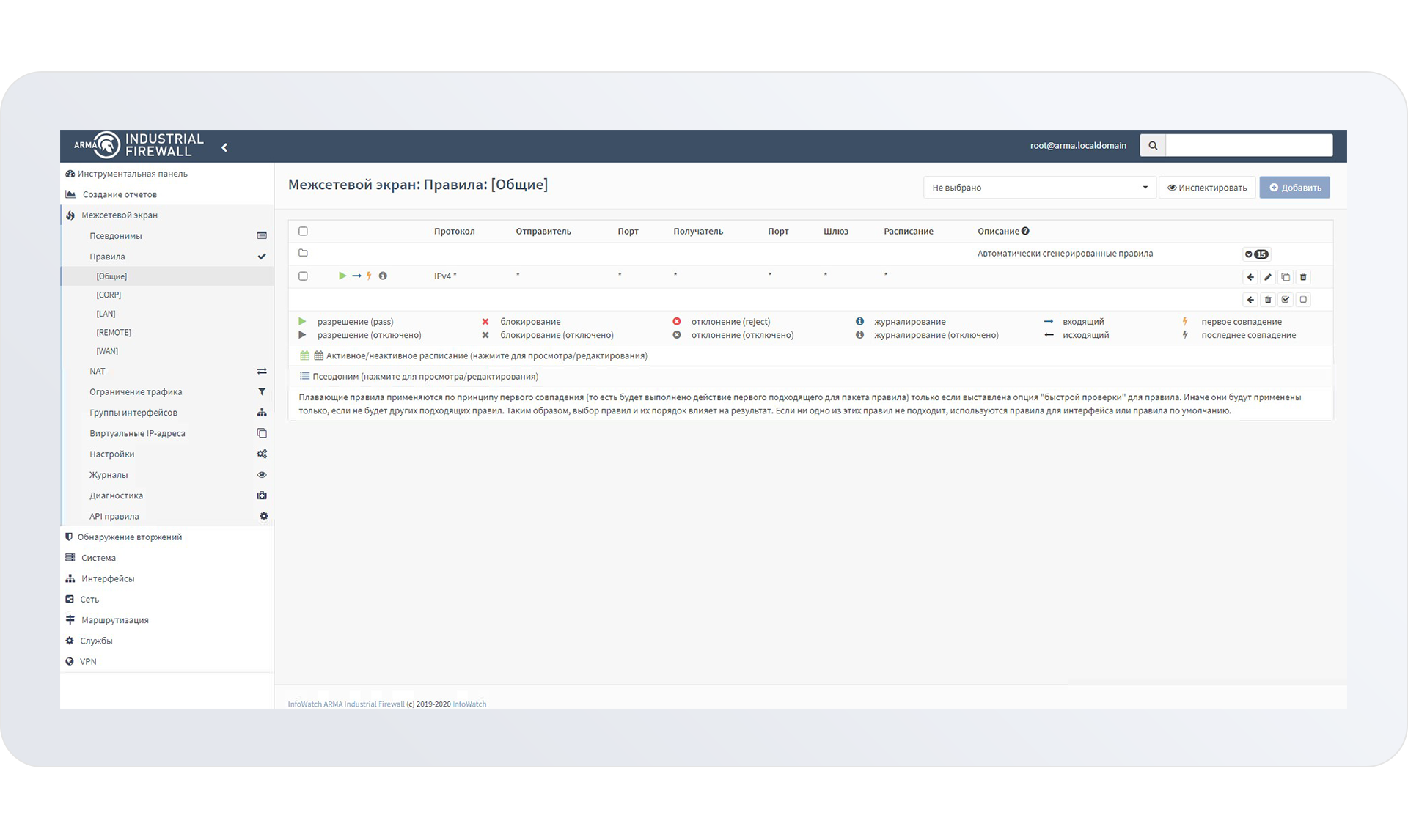Click the help icon next to Описание
Image resolution: width=1408 pixels, height=840 pixels.
[x=1025, y=231]
